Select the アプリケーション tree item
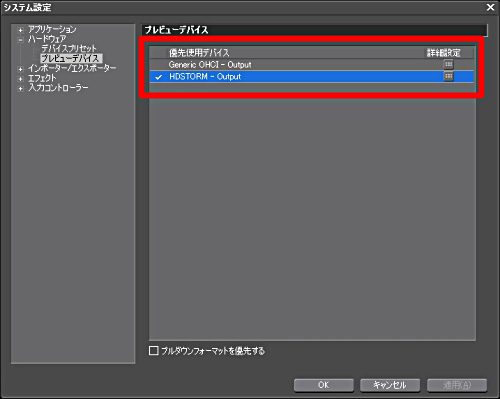This screenshot has height=399, width=500. point(52,29)
